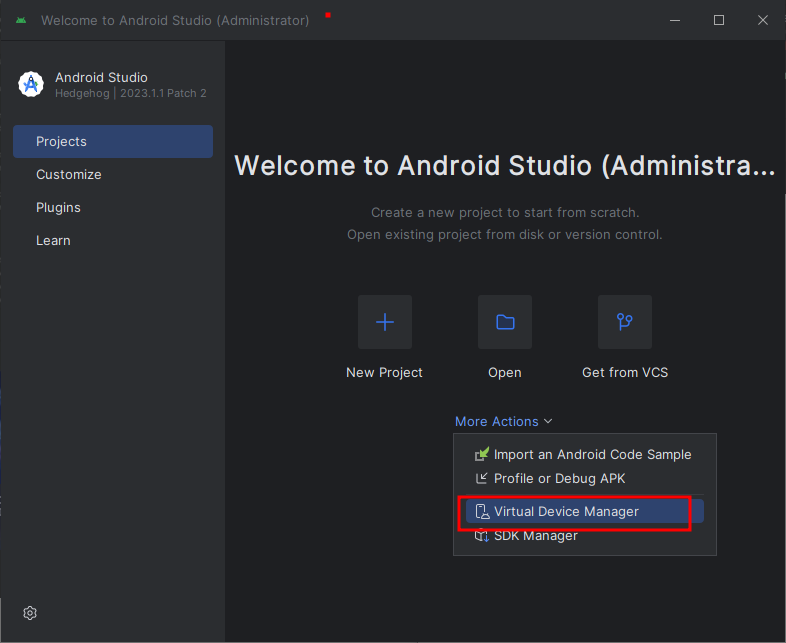Image resolution: width=786 pixels, height=643 pixels.
Task: Click the New Project label
Action: 384,372
